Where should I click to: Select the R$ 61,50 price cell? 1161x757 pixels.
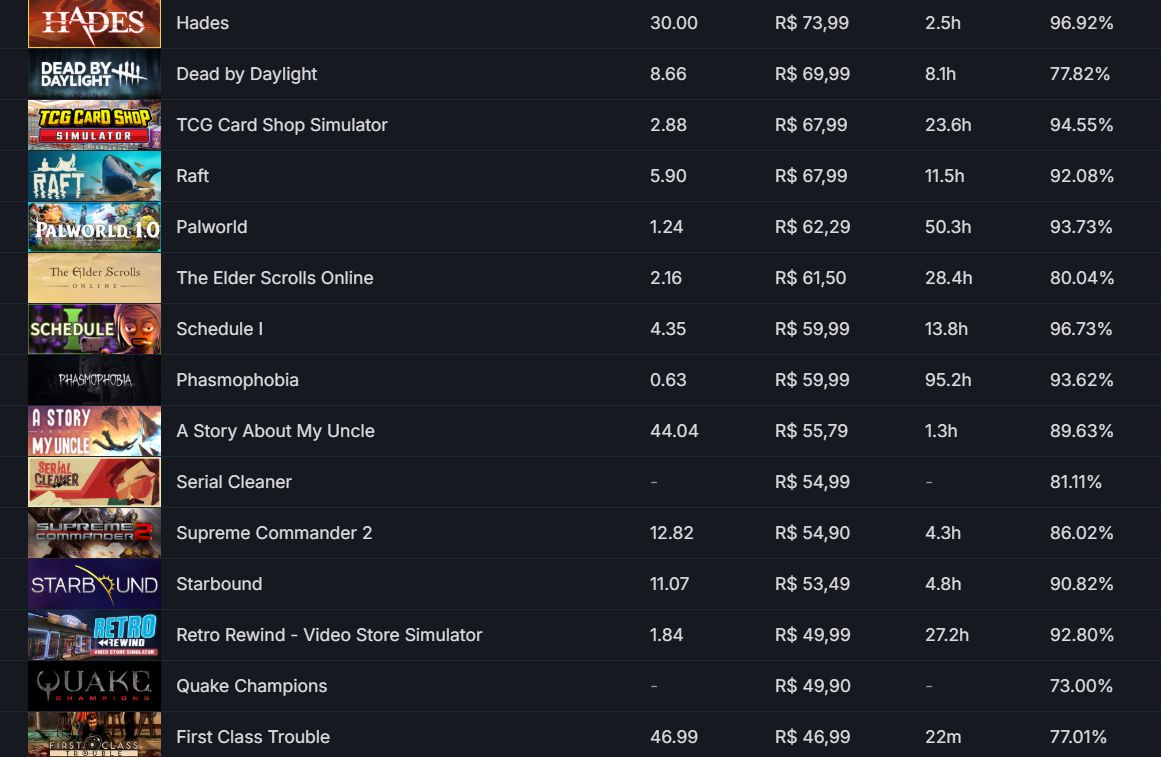(810, 279)
